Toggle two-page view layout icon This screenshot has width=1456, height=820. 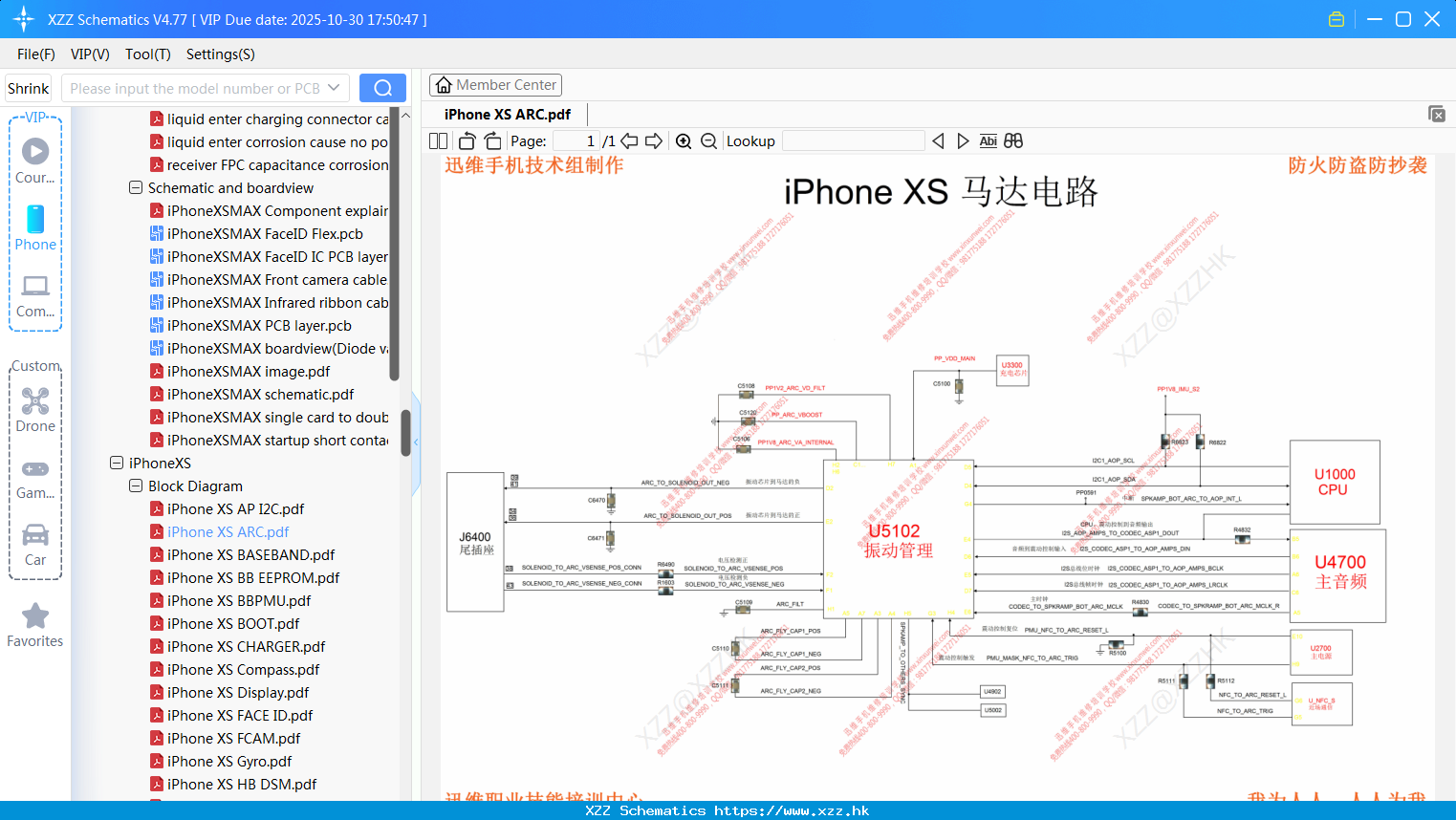pos(438,140)
